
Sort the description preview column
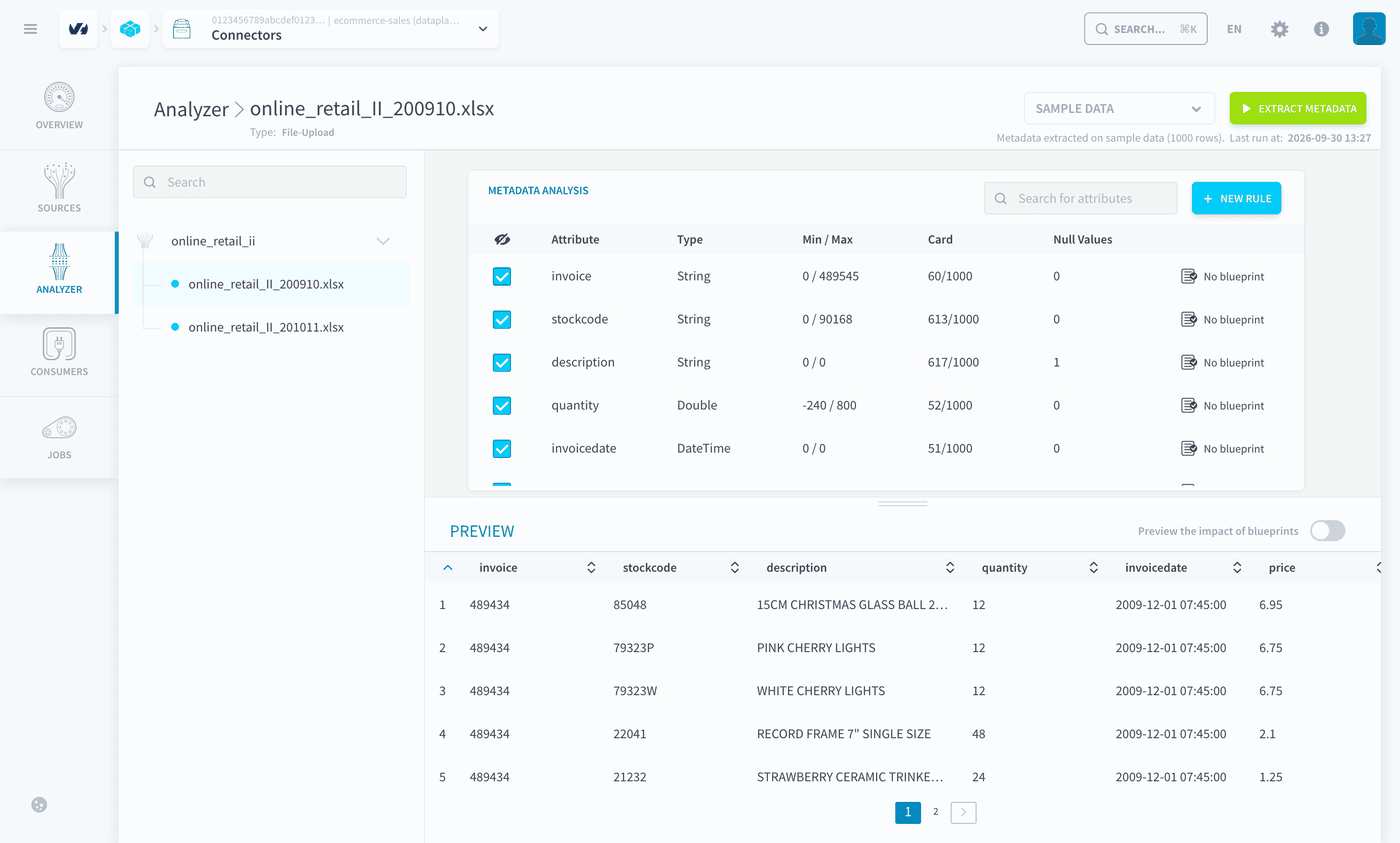coord(950,567)
